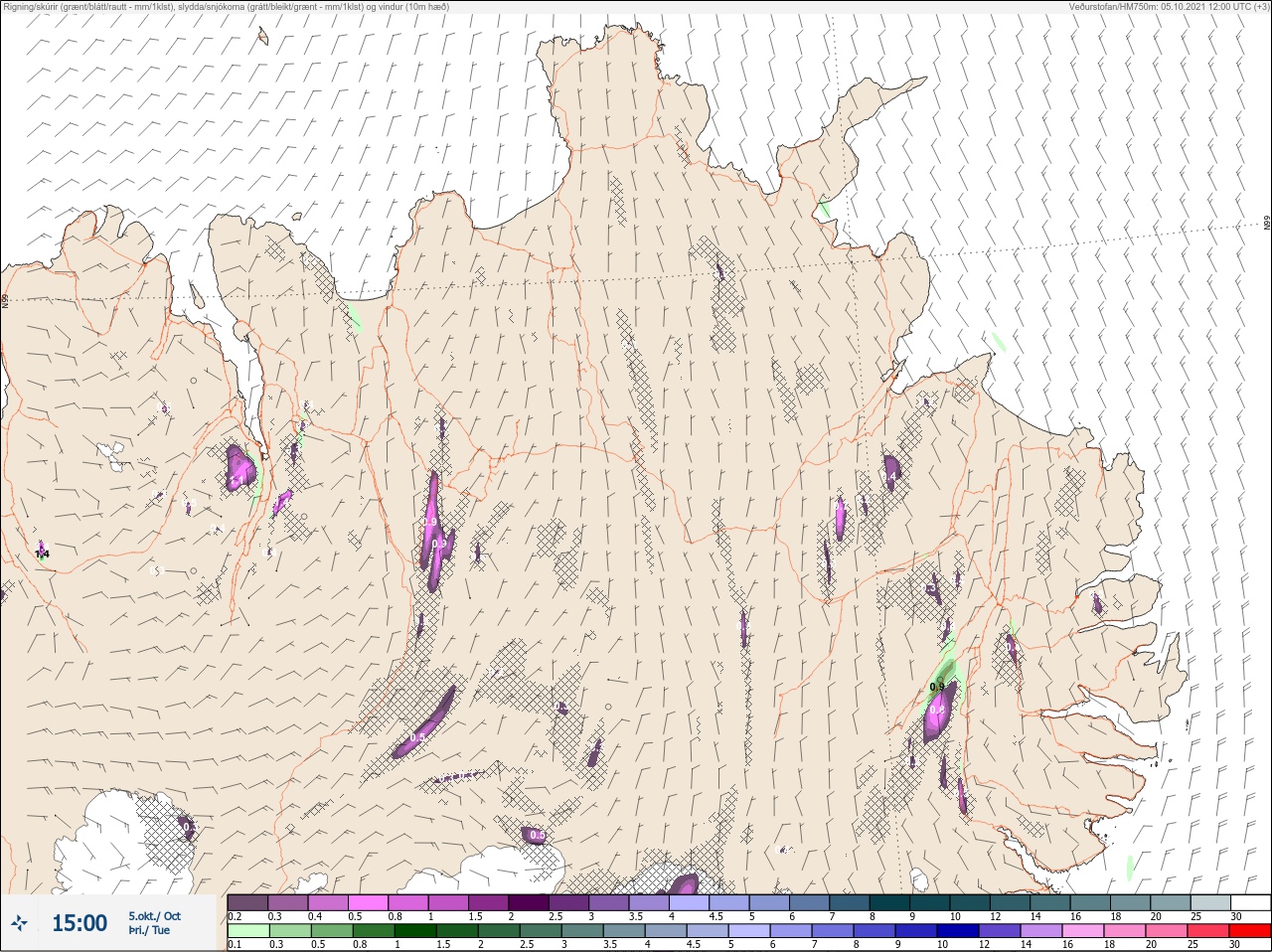Viewport: 1272px width, 952px height.
Task: Click the pale periwinkle swatch right of 5, lower legend
Action: pyautogui.click(x=749, y=931)
